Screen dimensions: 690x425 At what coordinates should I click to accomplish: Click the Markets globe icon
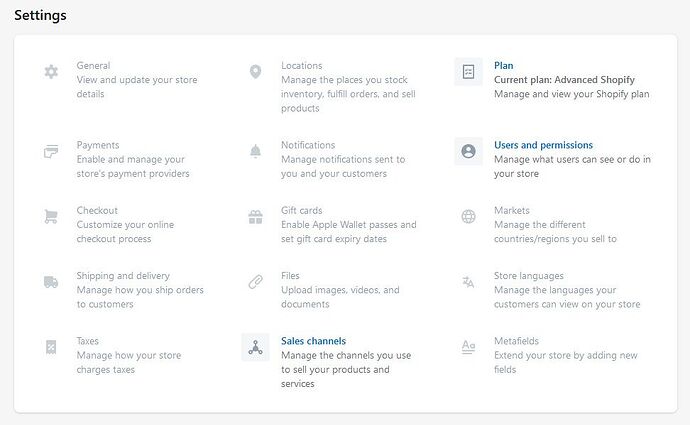pyautogui.click(x=468, y=217)
